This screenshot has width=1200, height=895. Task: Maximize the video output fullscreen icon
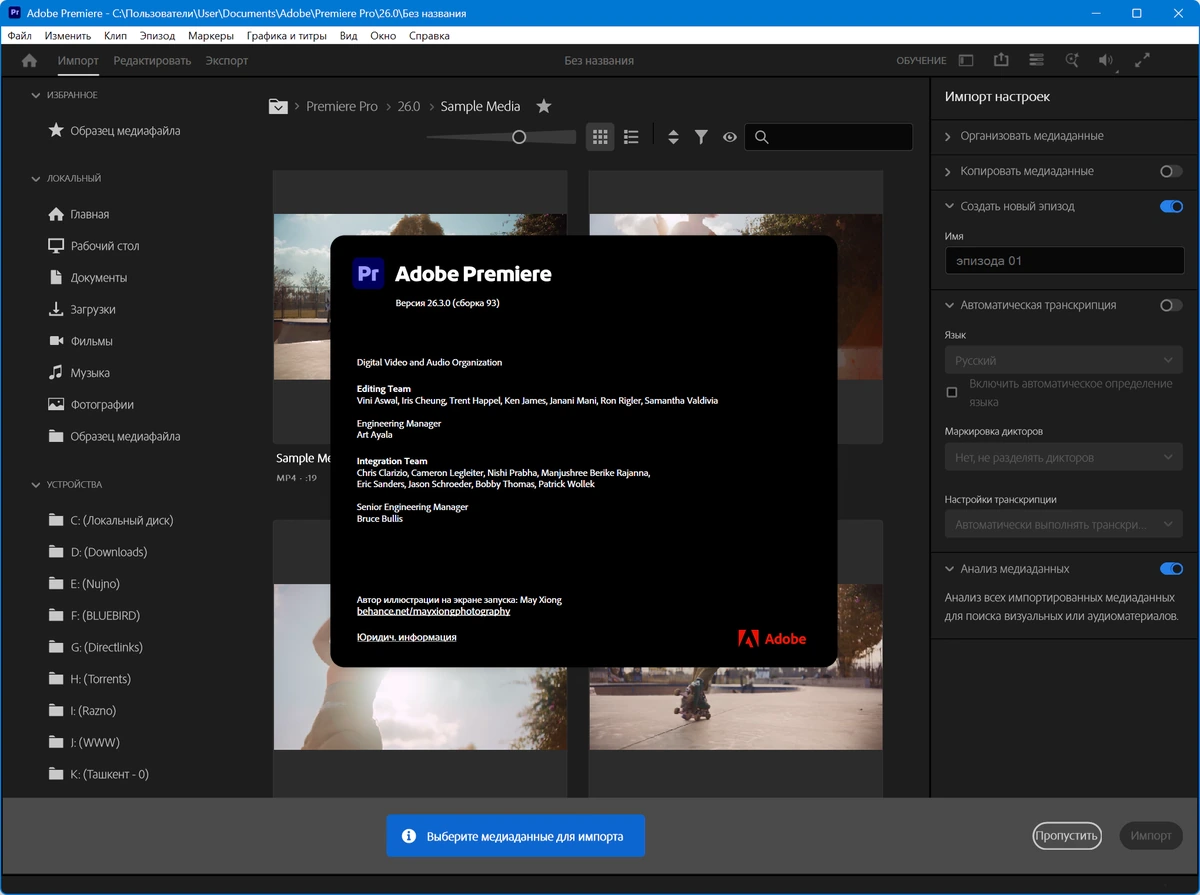tap(1142, 61)
